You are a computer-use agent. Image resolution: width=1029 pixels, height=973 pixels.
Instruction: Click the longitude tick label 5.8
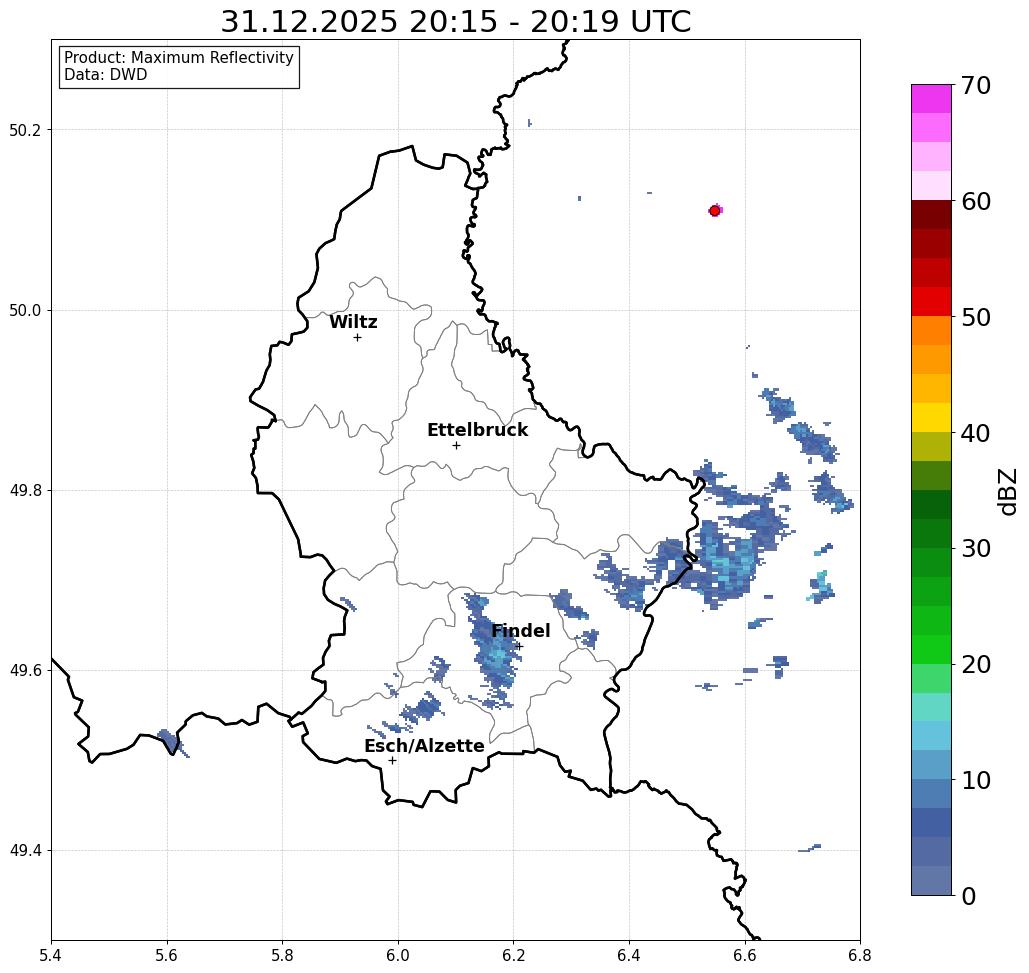point(282,955)
